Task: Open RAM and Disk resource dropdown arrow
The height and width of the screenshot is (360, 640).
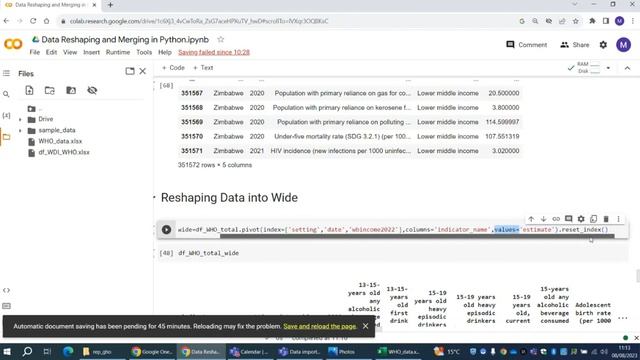Action: coord(608,68)
